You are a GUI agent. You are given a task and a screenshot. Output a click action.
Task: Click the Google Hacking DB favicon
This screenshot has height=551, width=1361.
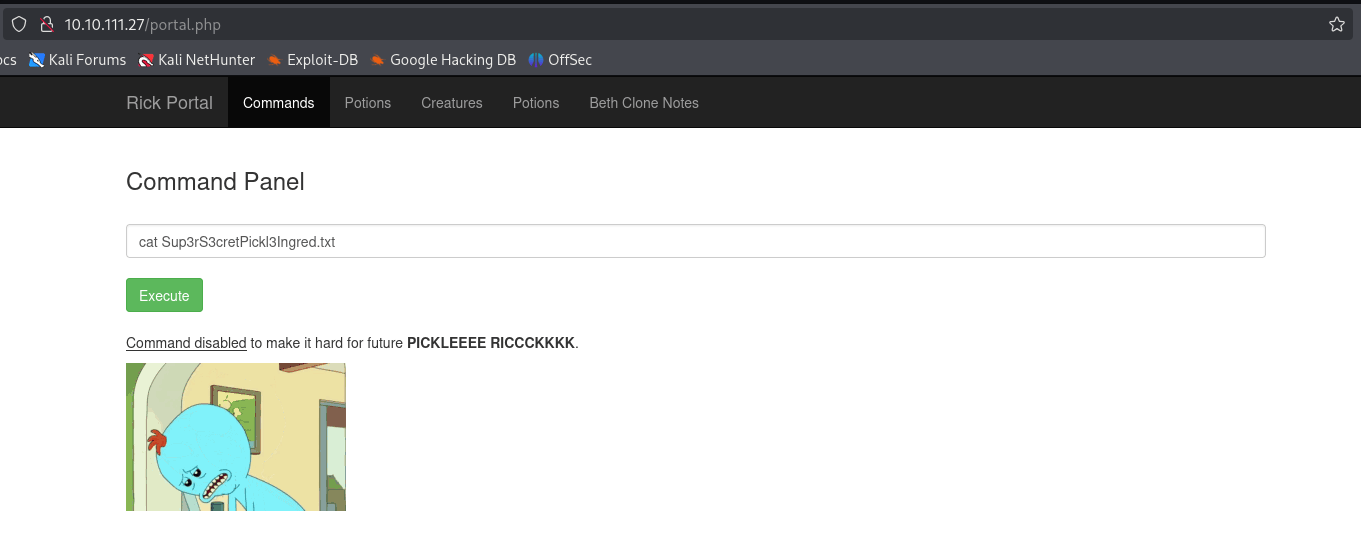[378, 60]
